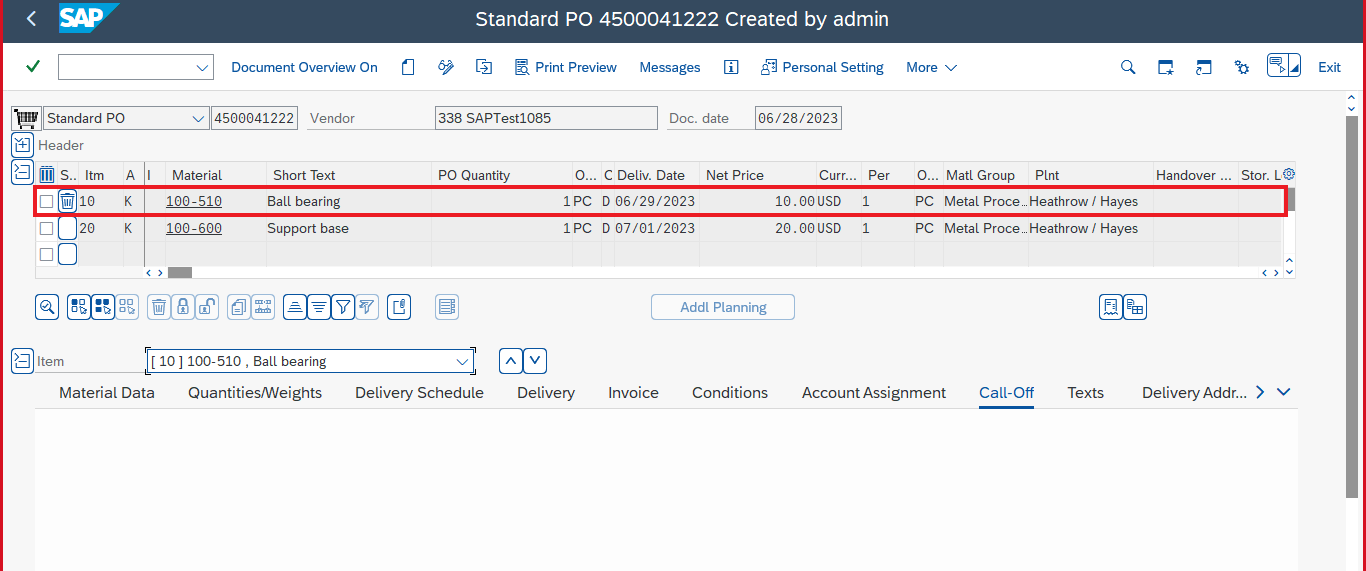Expand the More menu

coord(931,67)
